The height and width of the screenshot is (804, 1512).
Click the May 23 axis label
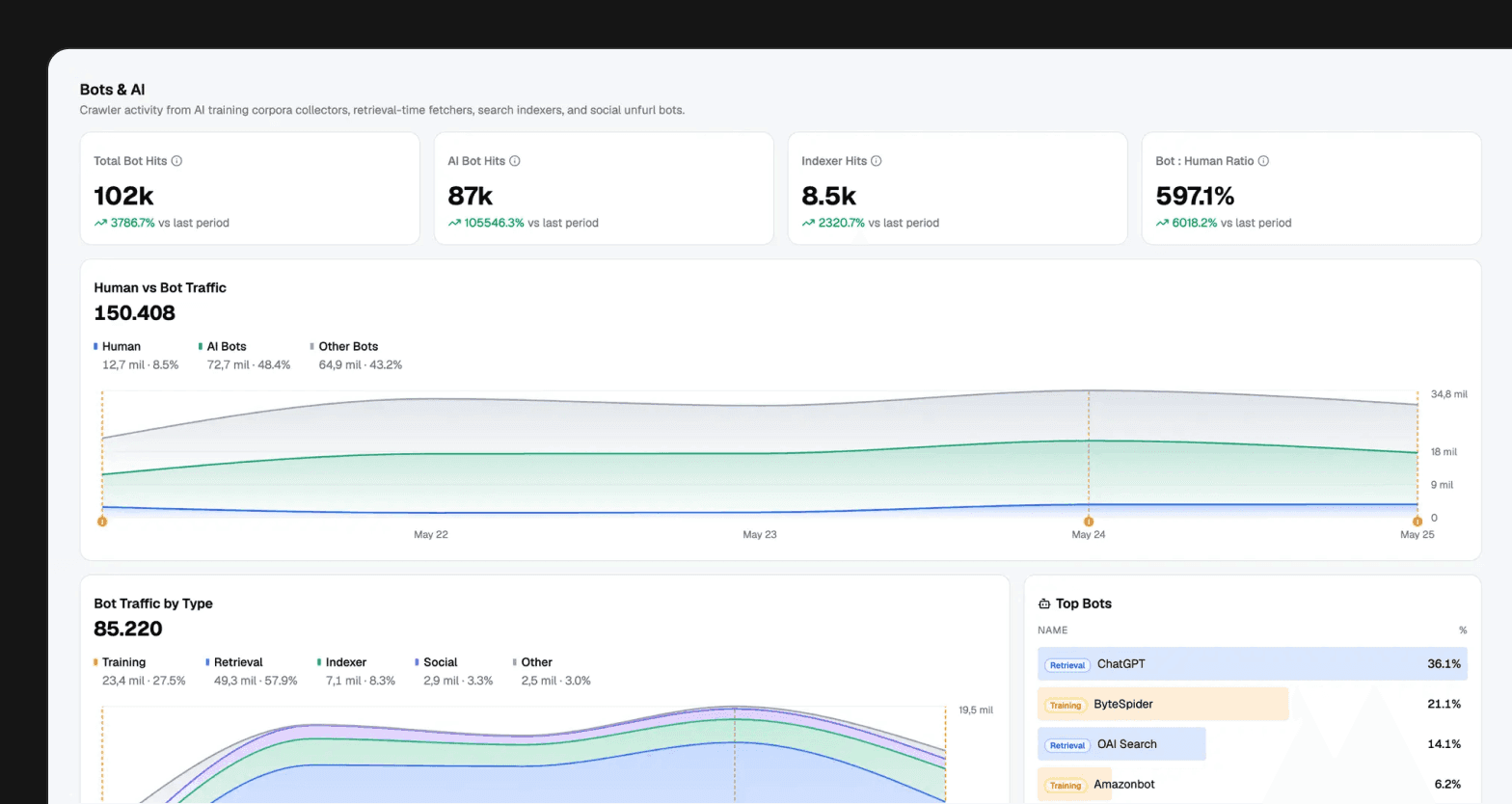click(760, 534)
